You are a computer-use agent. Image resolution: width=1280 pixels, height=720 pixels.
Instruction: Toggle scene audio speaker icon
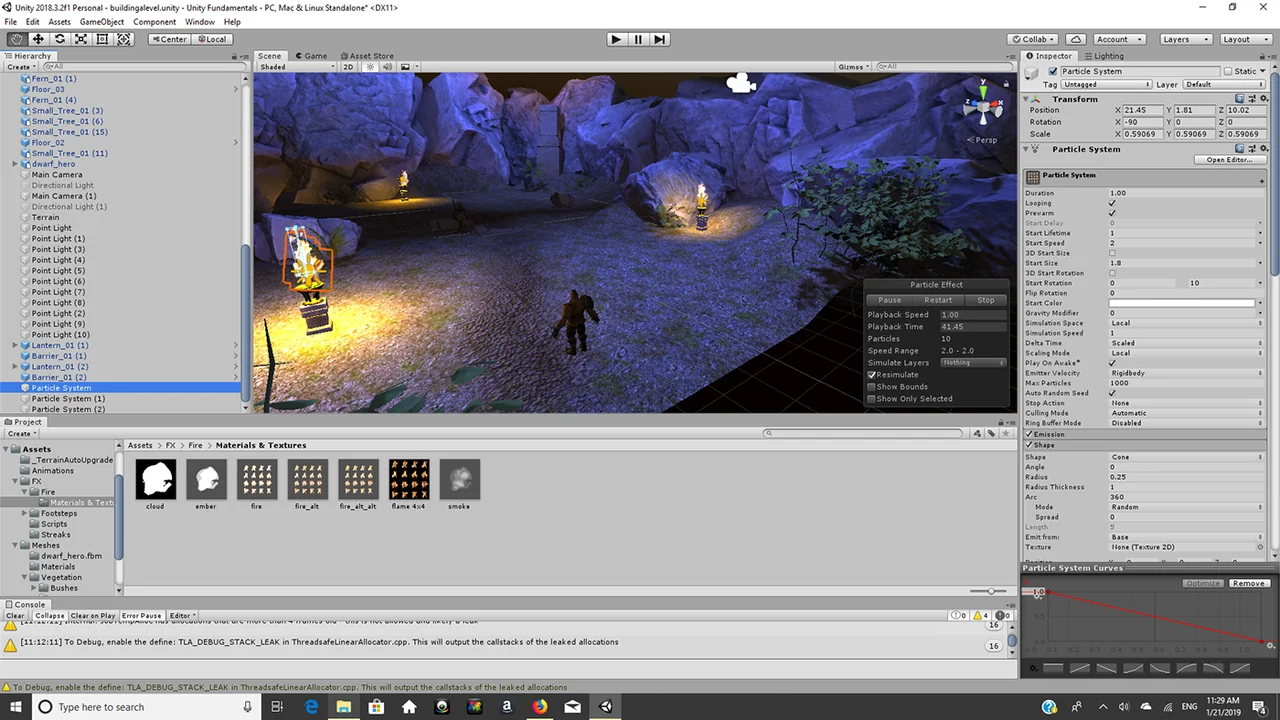(387, 67)
